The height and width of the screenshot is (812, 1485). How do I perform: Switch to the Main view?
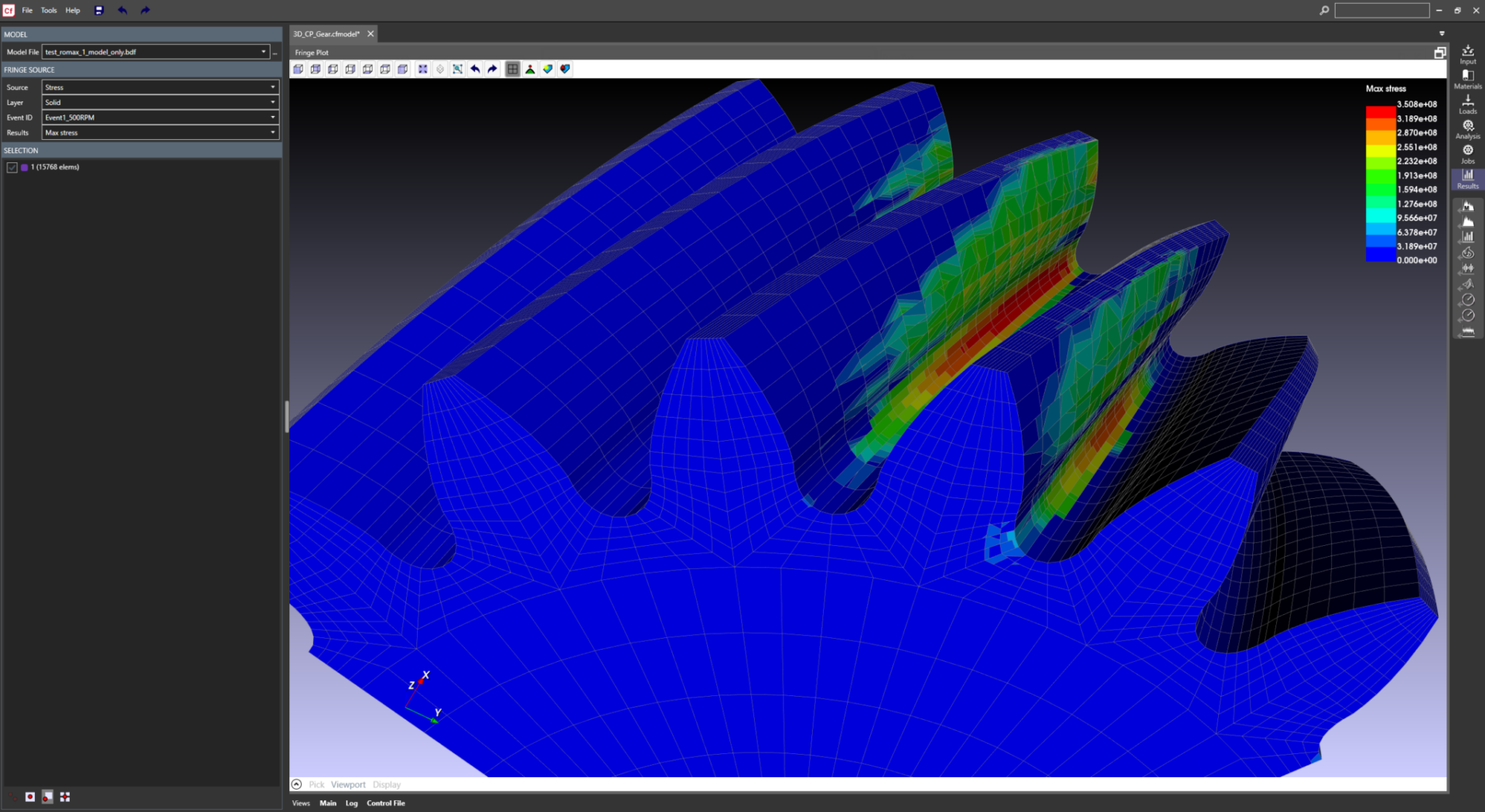pos(328,803)
